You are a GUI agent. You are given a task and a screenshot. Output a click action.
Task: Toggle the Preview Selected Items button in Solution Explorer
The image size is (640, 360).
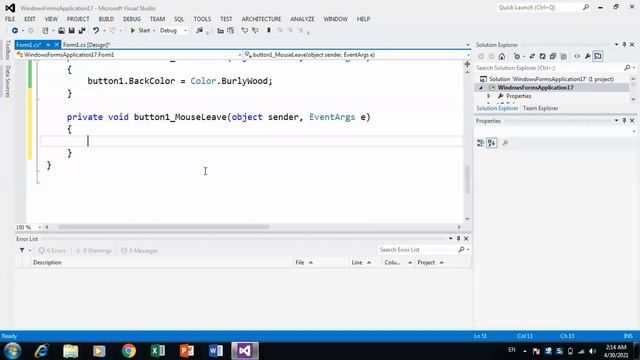point(598,56)
